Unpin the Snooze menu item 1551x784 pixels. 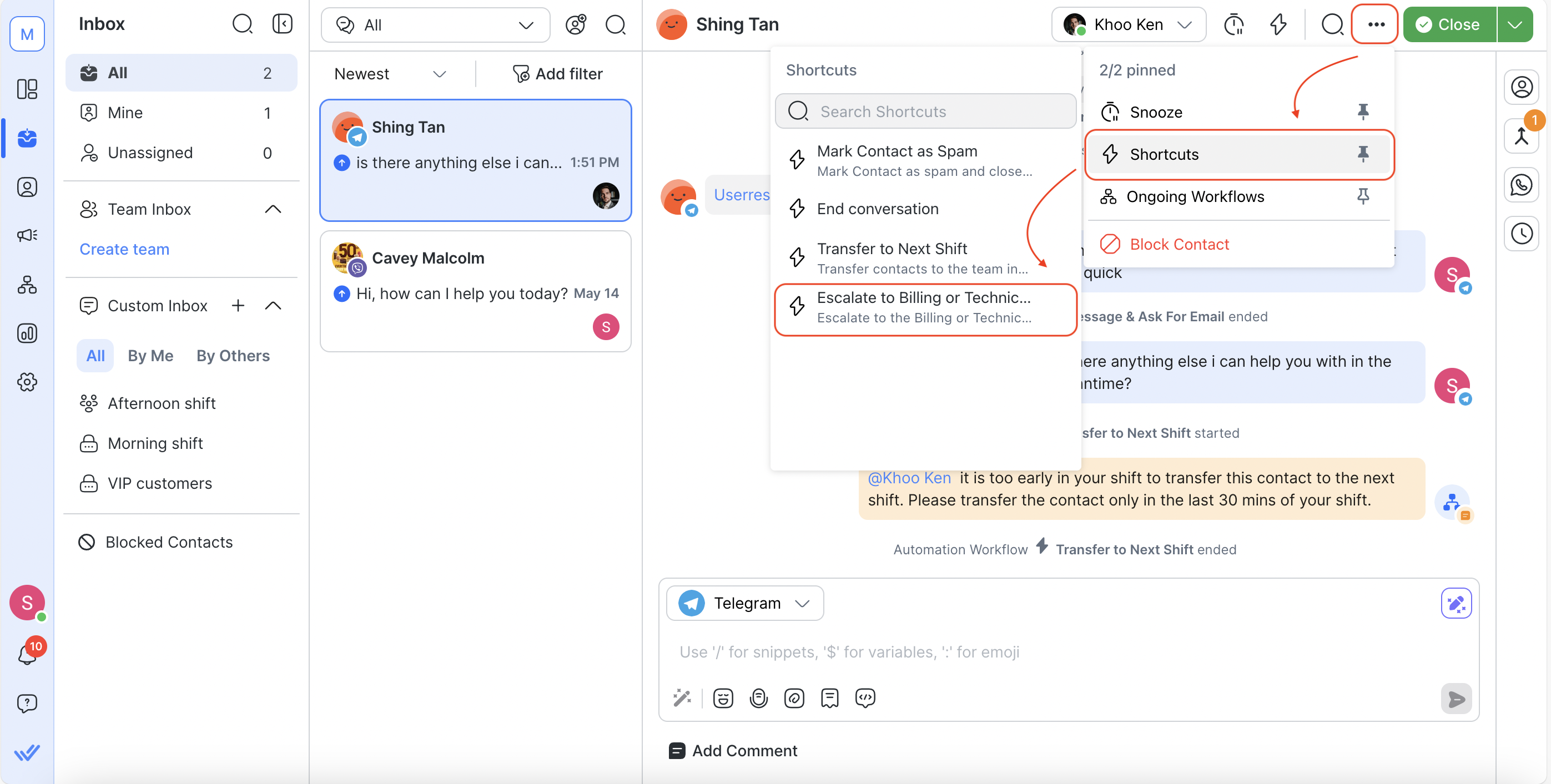click(1363, 112)
